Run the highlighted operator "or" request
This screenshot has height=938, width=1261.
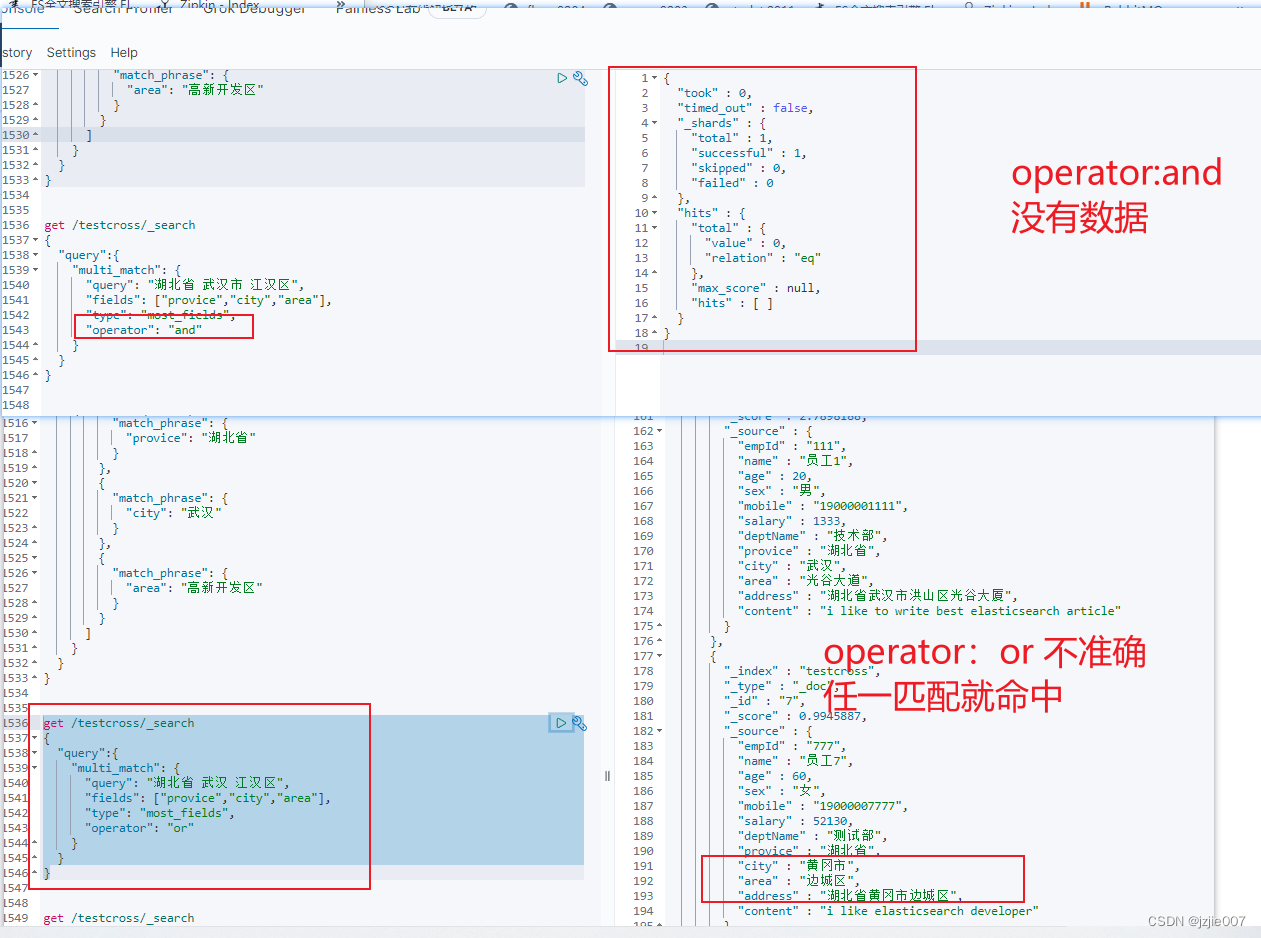561,723
